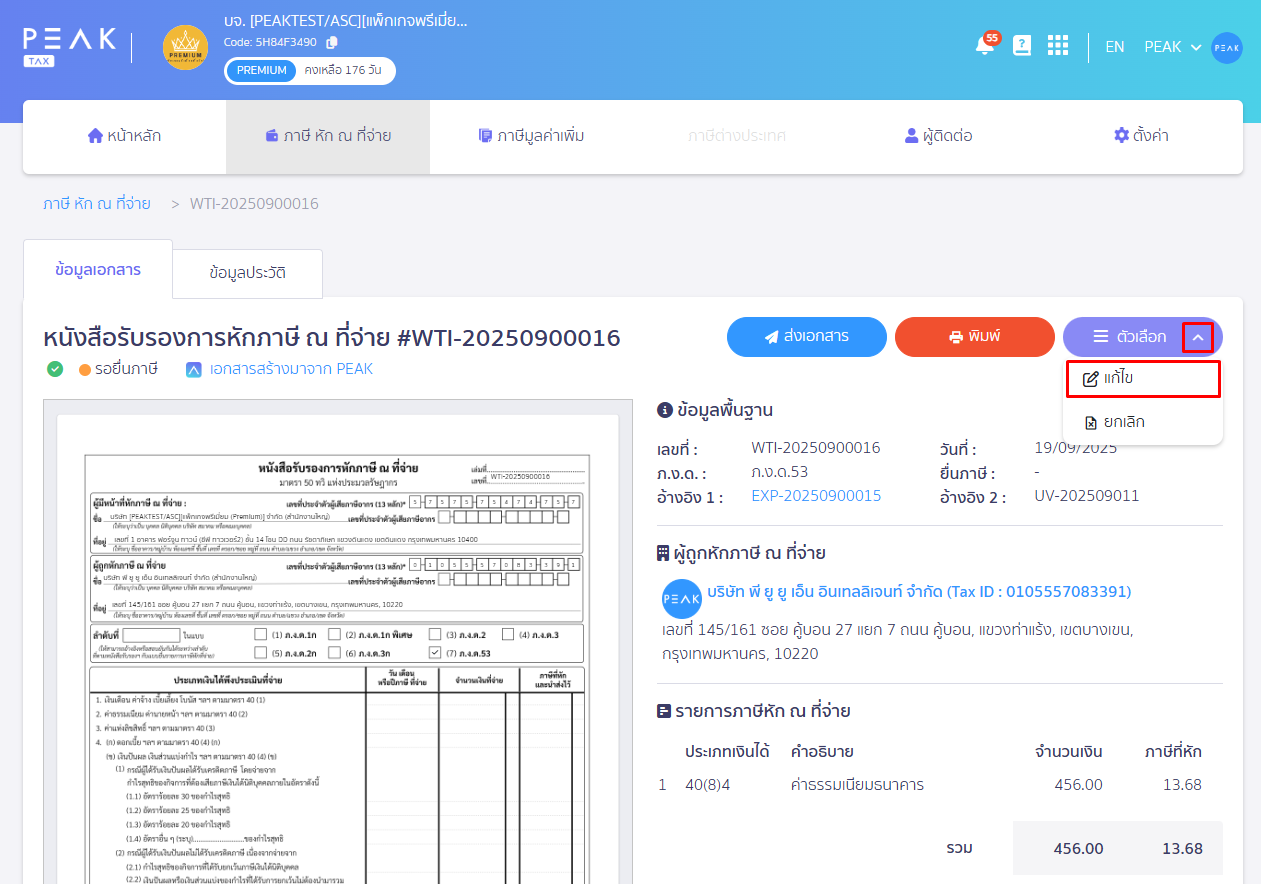
Task: Switch to the ข้อมูลประวัติ tab
Action: point(246,272)
